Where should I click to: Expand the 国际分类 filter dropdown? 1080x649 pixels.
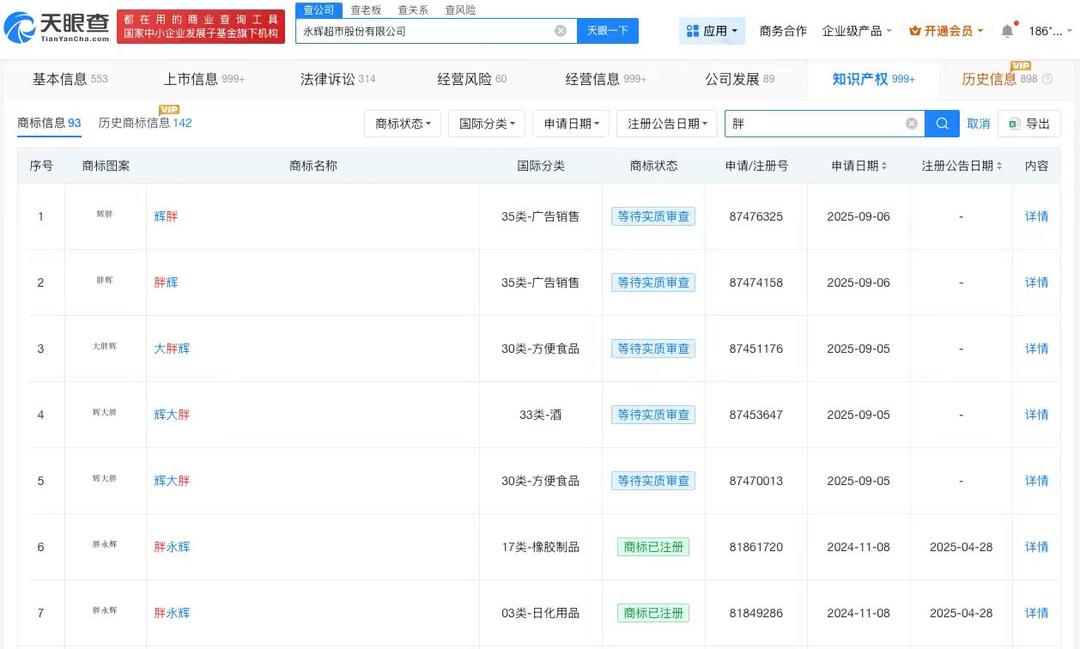pos(488,124)
